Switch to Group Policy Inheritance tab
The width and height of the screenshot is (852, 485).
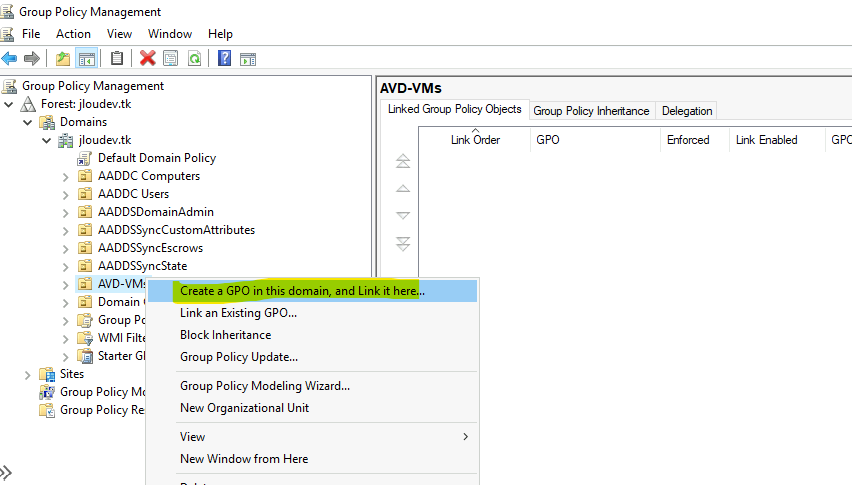point(591,111)
